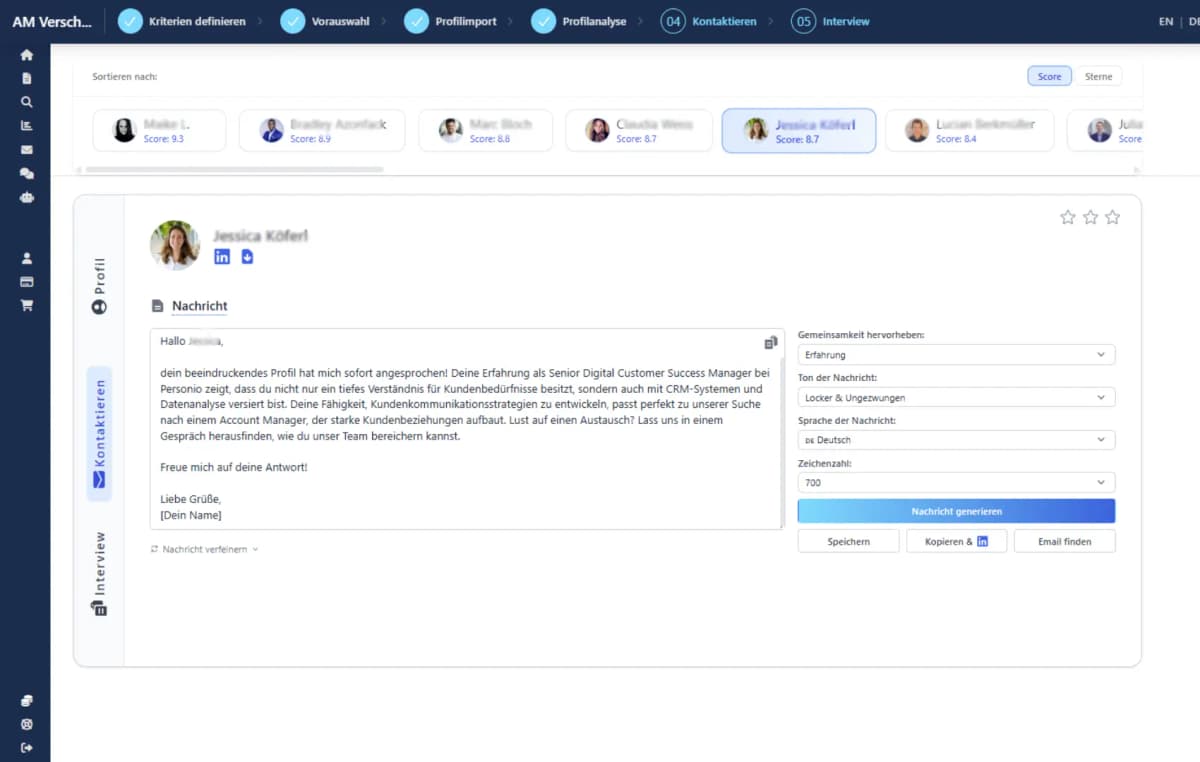The width and height of the screenshot is (1200, 762).
Task: Open the robot assistant icon in sidebar
Action: coord(27,198)
